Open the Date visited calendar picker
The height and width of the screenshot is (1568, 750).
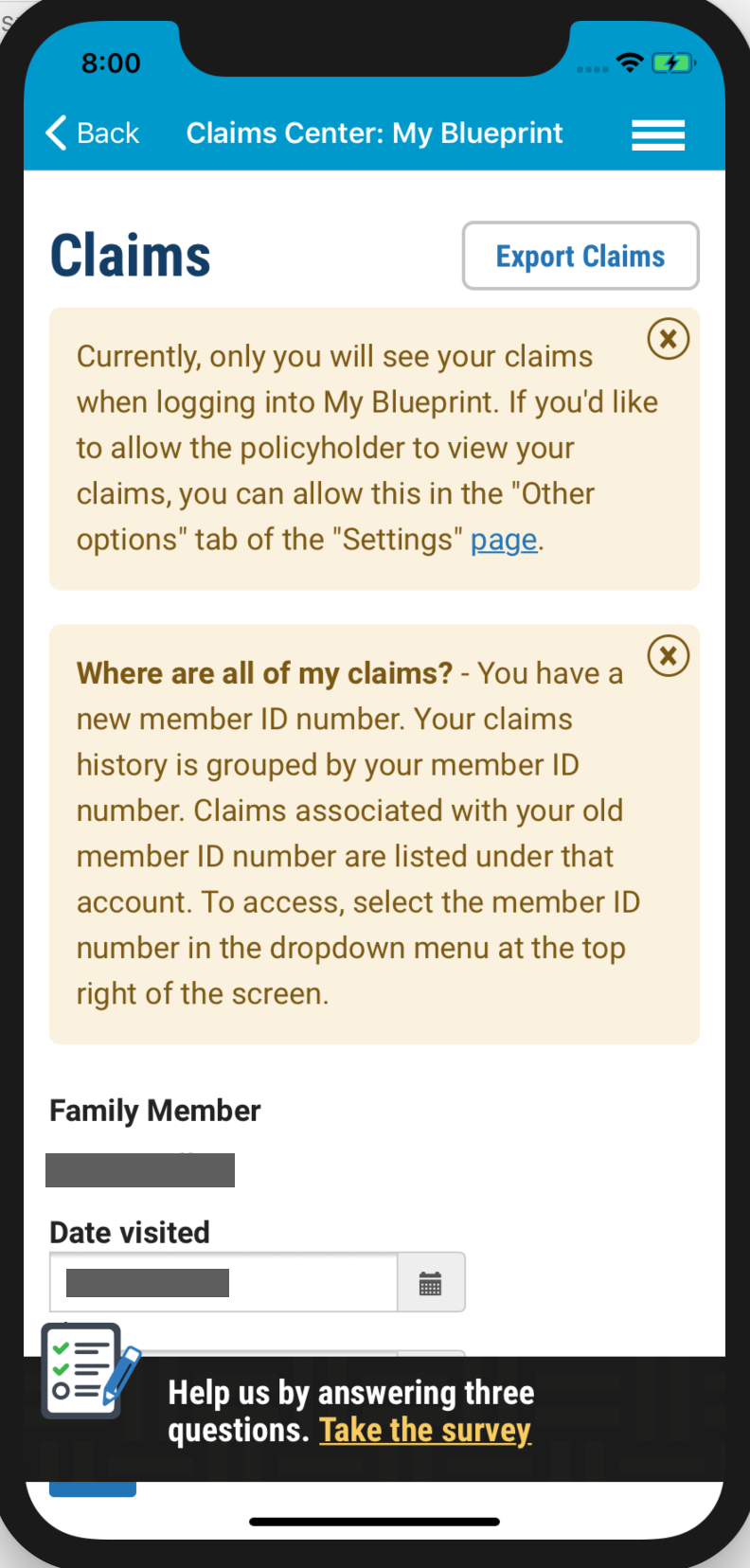click(431, 1283)
